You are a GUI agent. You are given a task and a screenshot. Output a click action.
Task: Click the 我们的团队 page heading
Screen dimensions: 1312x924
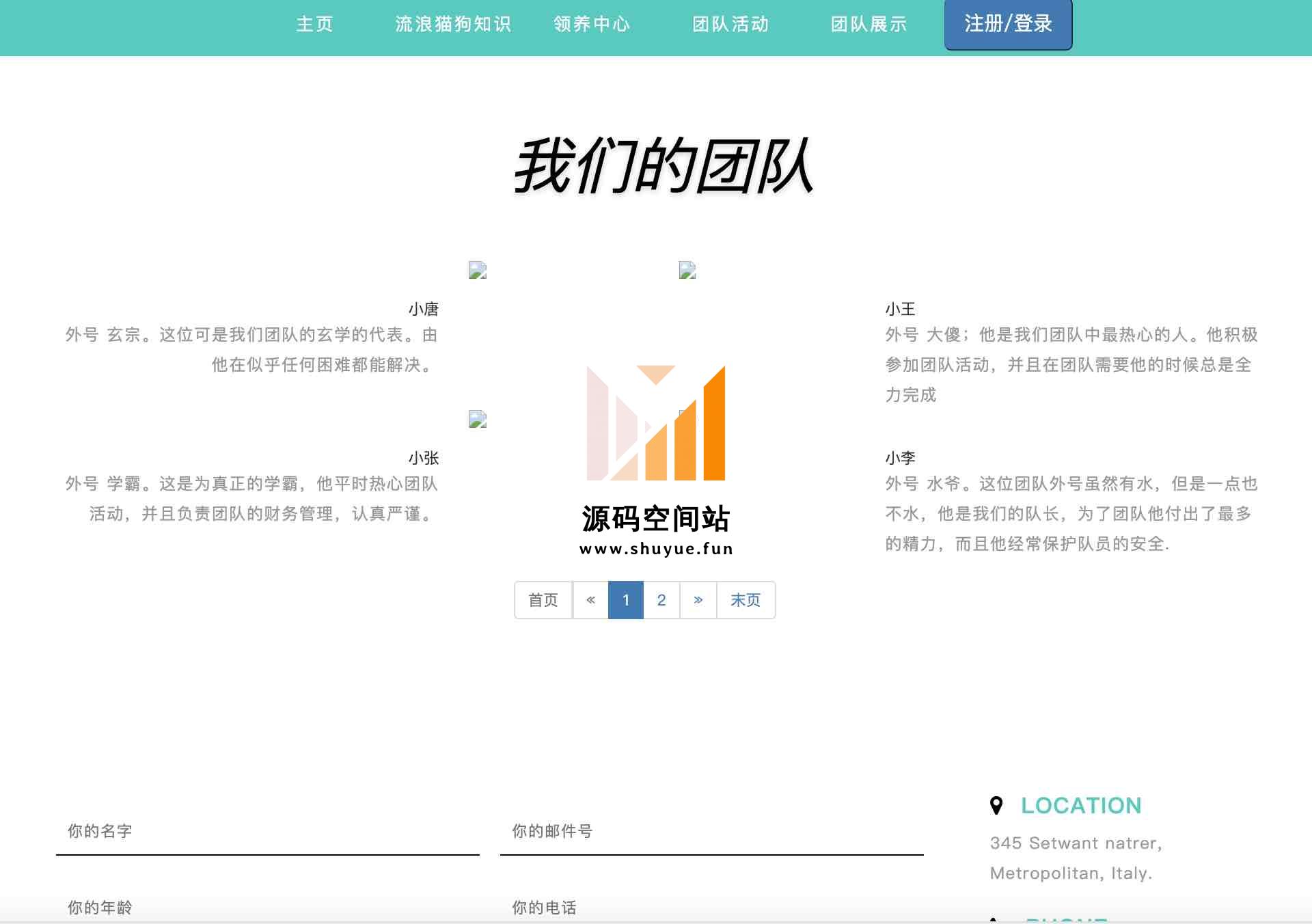pyautogui.click(x=663, y=166)
